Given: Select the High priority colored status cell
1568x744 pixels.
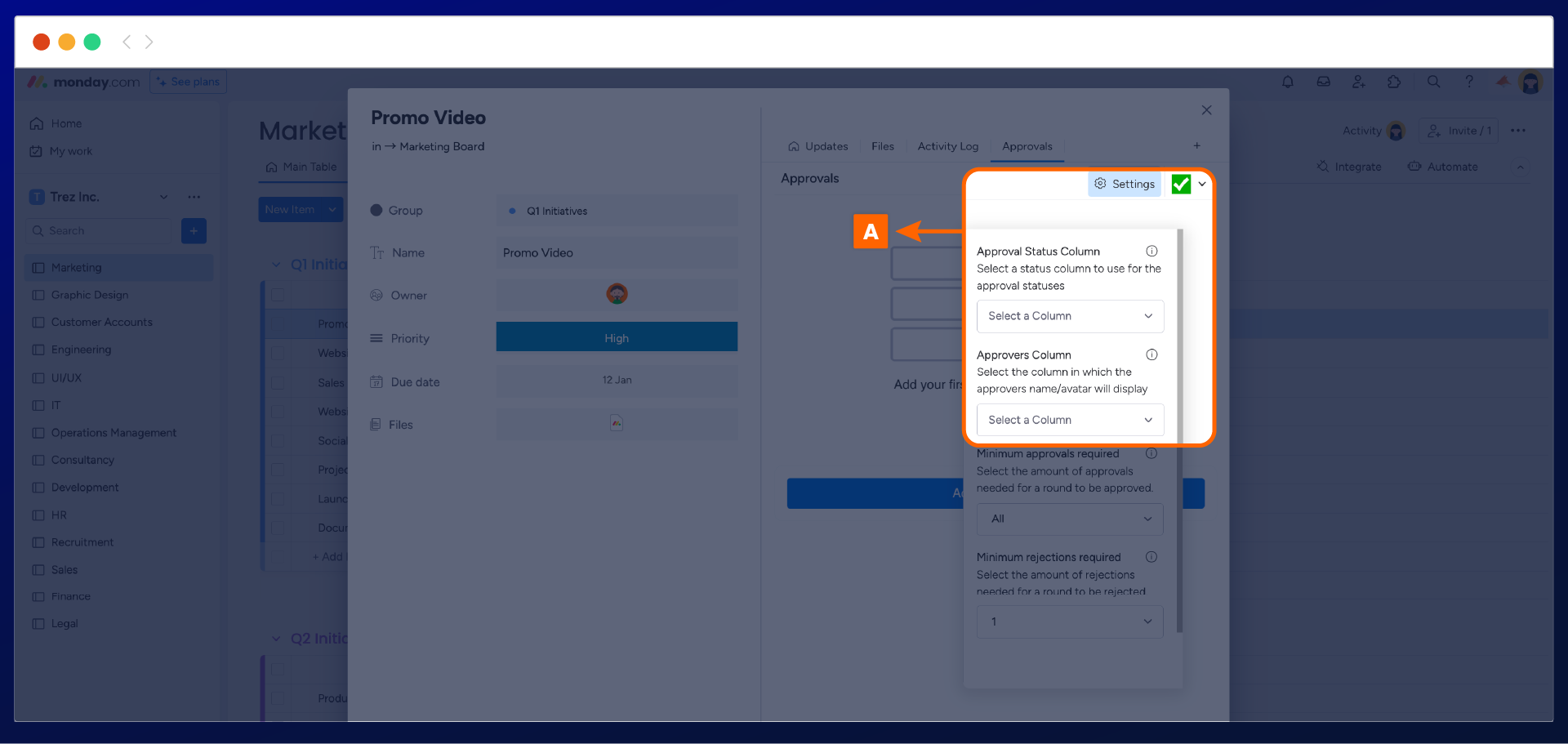Looking at the screenshot, I should tap(617, 338).
